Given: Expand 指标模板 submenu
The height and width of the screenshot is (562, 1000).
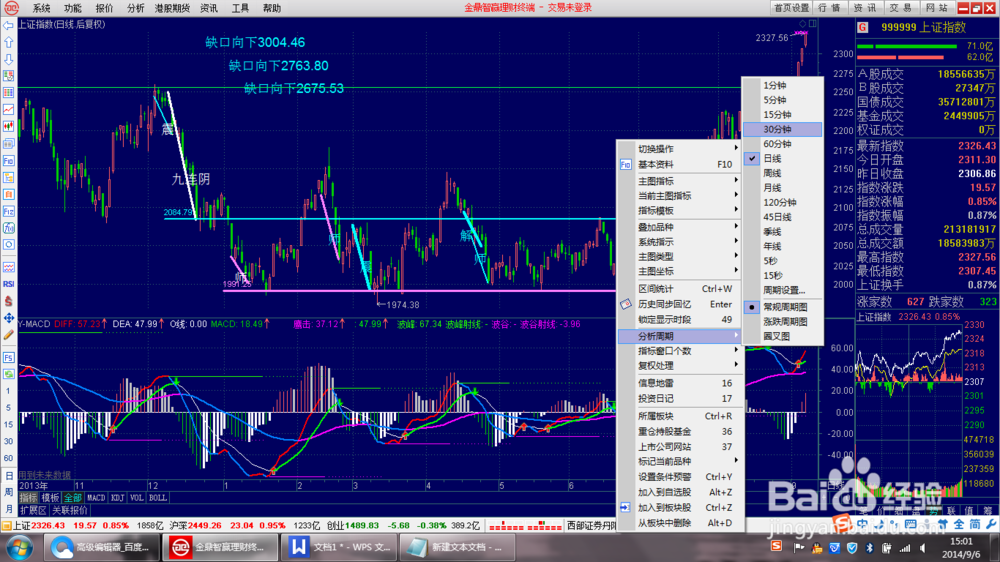Looking at the screenshot, I should tap(679, 211).
